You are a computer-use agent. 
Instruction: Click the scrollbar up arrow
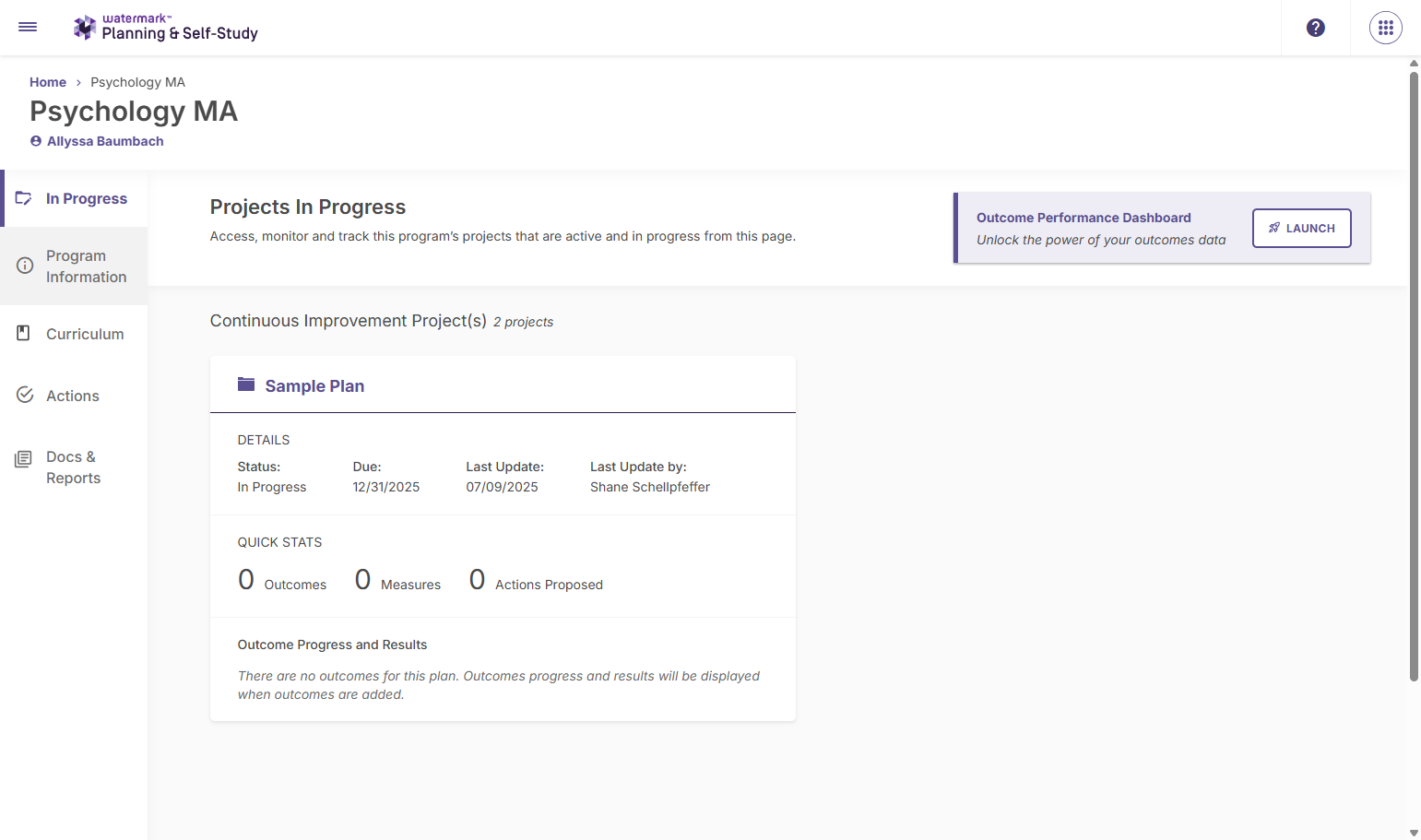click(x=1414, y=64)
